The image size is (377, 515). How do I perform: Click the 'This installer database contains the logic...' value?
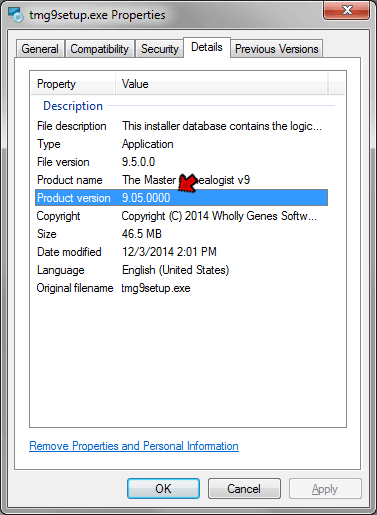[222, 126]
